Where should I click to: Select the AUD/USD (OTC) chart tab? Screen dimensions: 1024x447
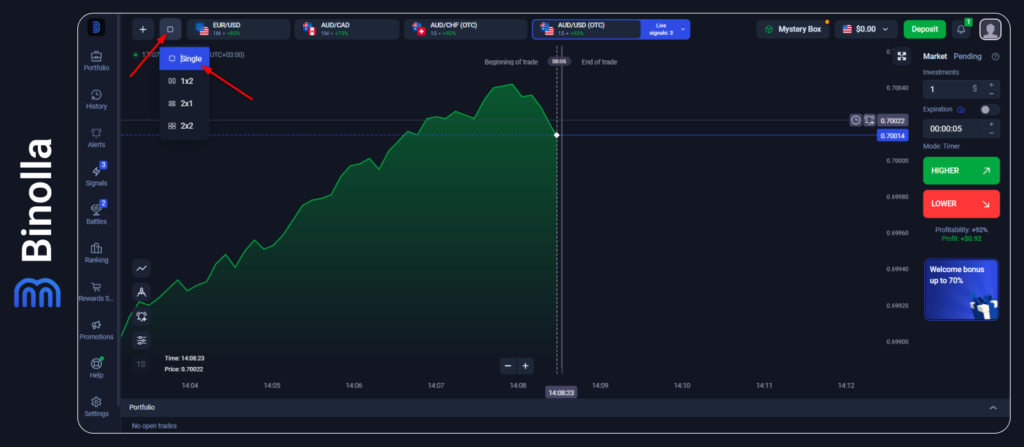tap(586, 29)
